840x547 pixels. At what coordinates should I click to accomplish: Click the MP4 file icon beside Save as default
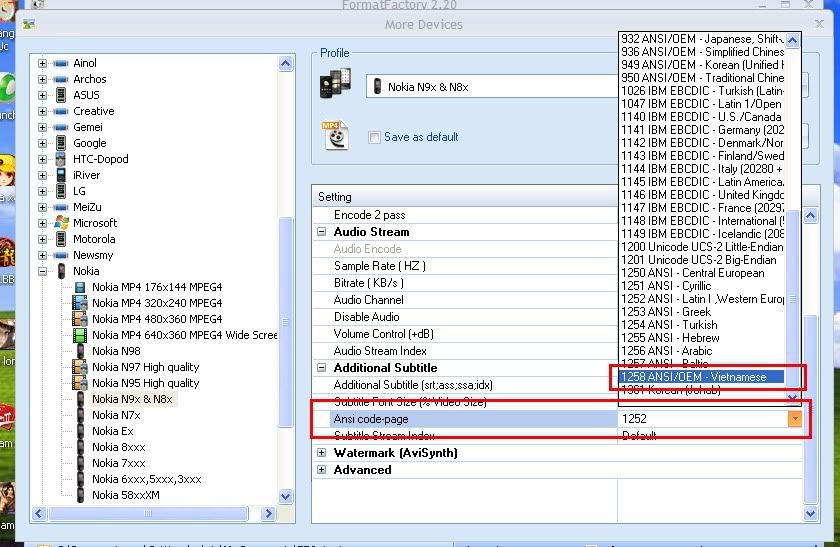coord(335,136)
